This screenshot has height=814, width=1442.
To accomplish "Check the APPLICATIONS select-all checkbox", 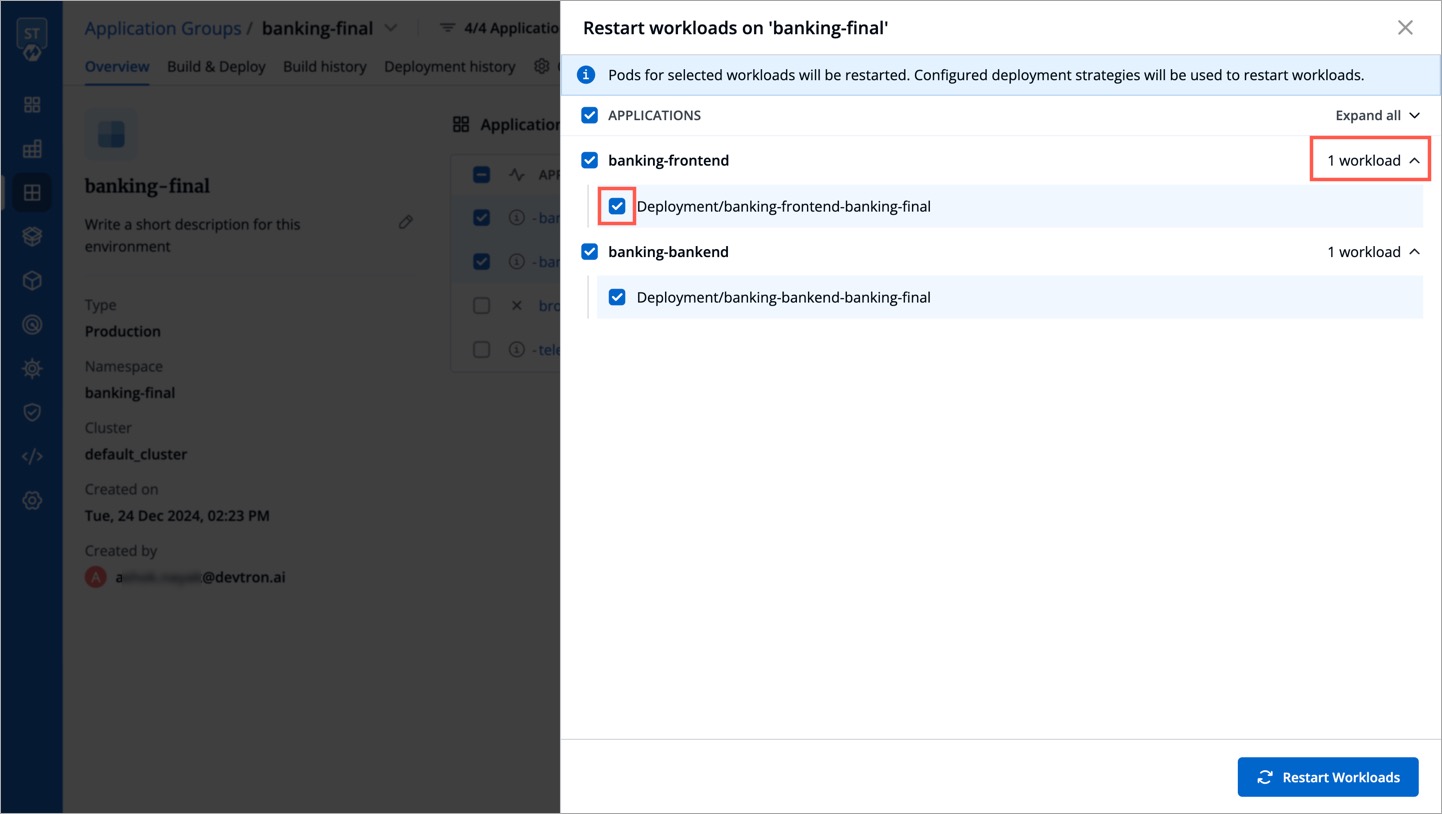I will [589, 115].
